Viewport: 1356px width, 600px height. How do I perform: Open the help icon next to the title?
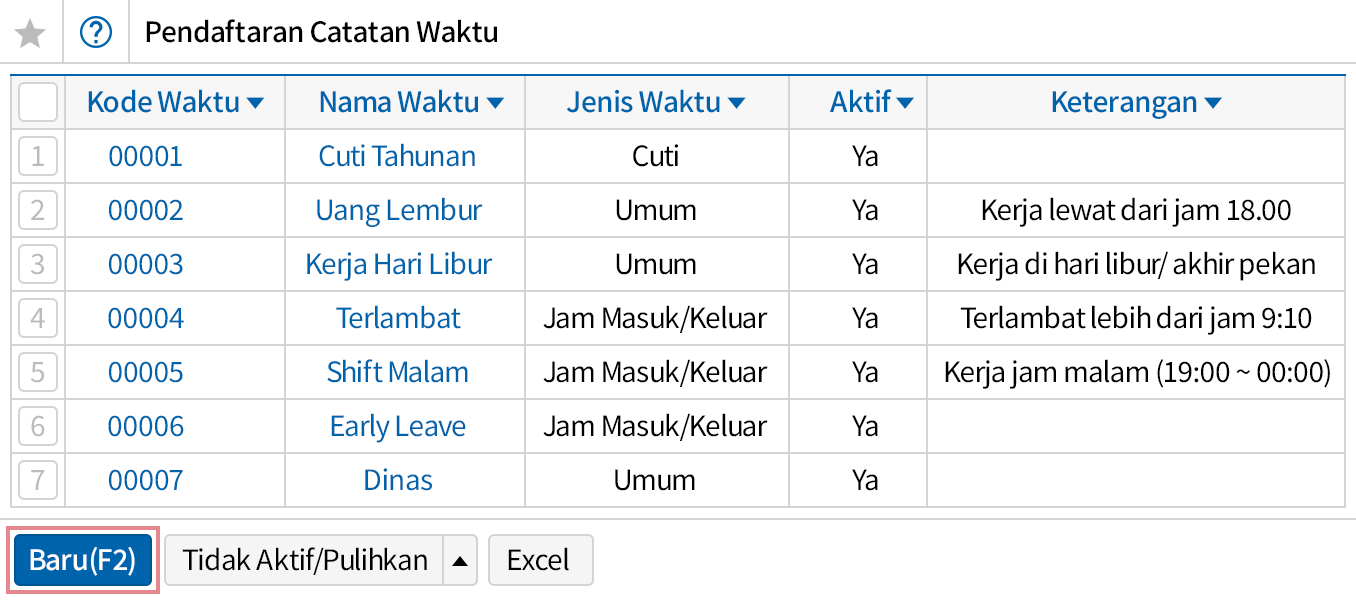pyautogui.click(x=96, y=31)
